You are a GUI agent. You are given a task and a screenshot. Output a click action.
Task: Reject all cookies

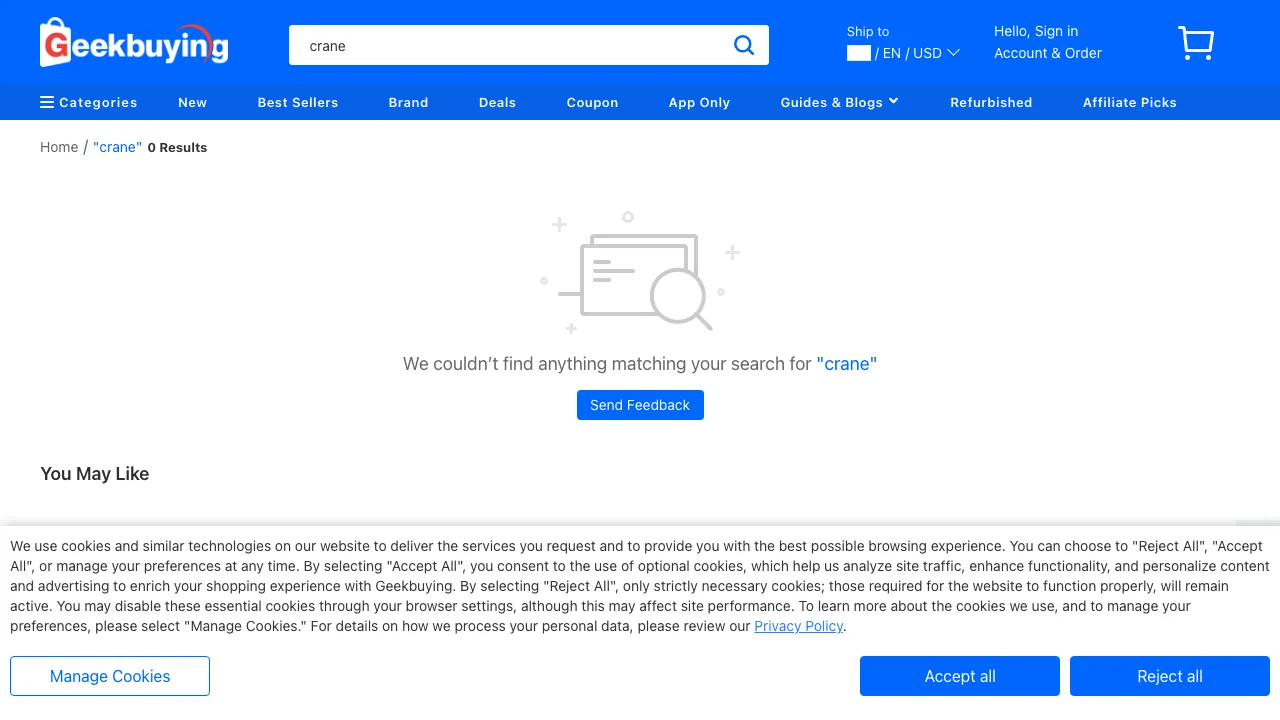[1170, 676]
